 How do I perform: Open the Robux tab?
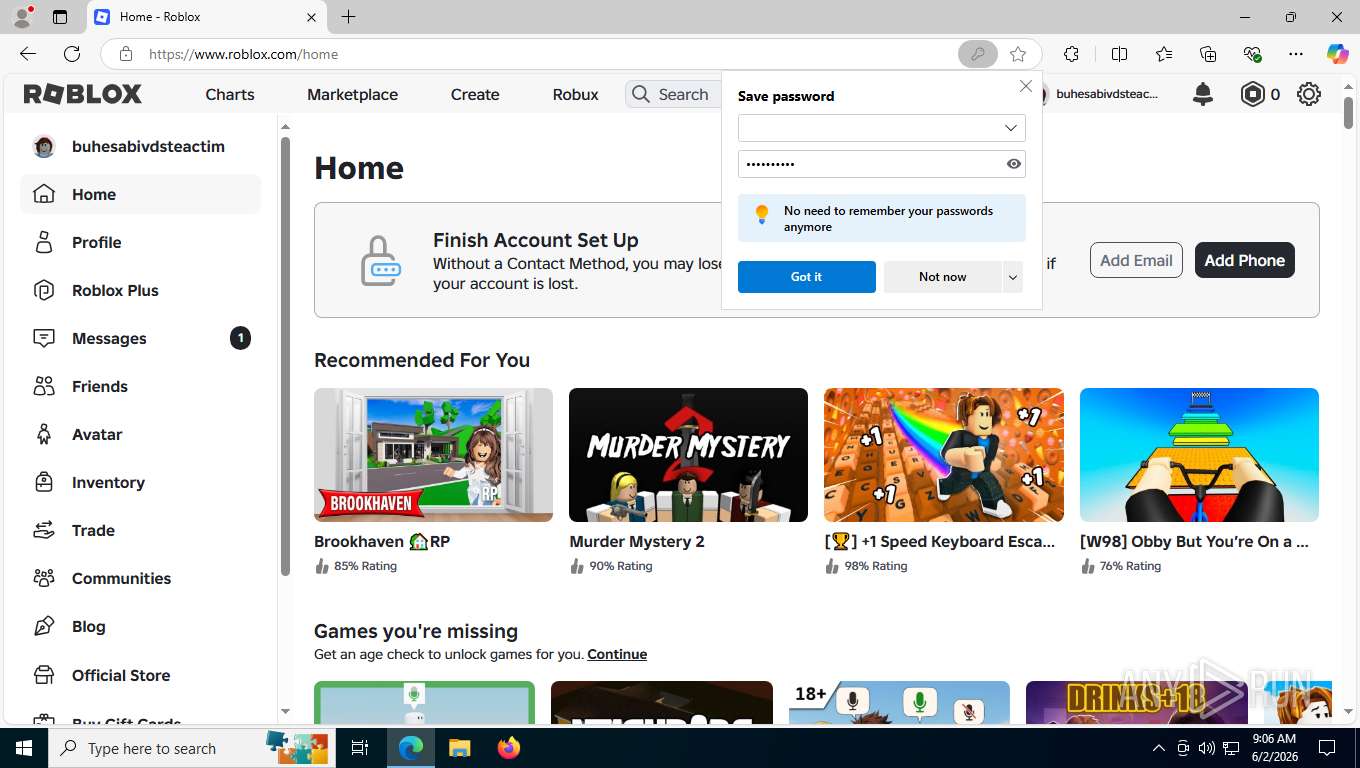pos(575,94)
